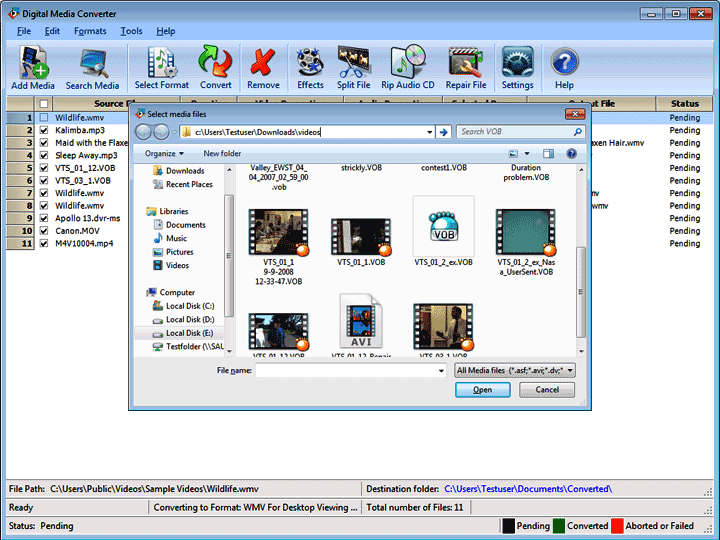Viewport: 720px width, 540px height.
Task: Click the Cancel button in the dialog
Action: point(547,390)
